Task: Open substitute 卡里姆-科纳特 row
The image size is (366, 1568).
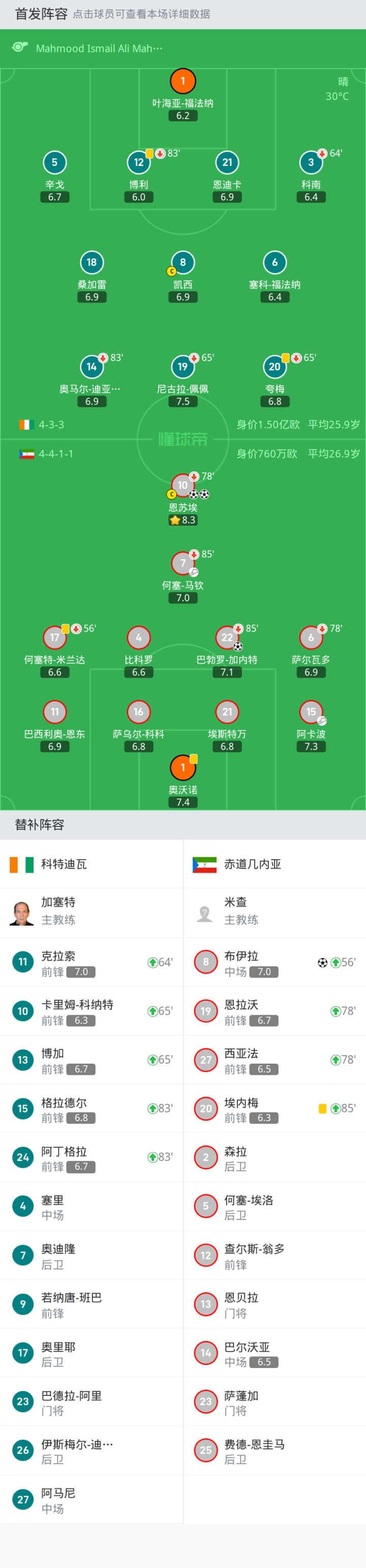Action: click(91, 1011)
